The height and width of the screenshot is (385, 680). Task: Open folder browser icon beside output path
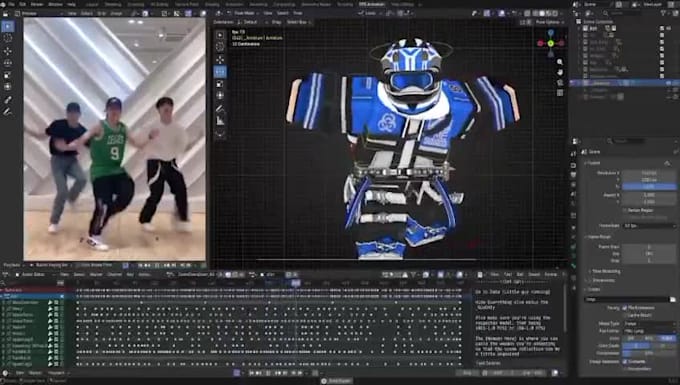(673, 300)
